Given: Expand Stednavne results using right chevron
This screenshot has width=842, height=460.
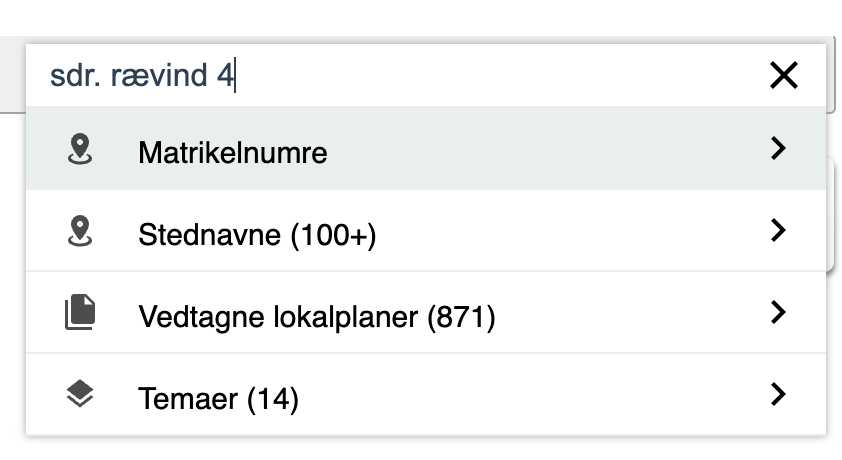Looking at the screenshot, I should point(779,231).
